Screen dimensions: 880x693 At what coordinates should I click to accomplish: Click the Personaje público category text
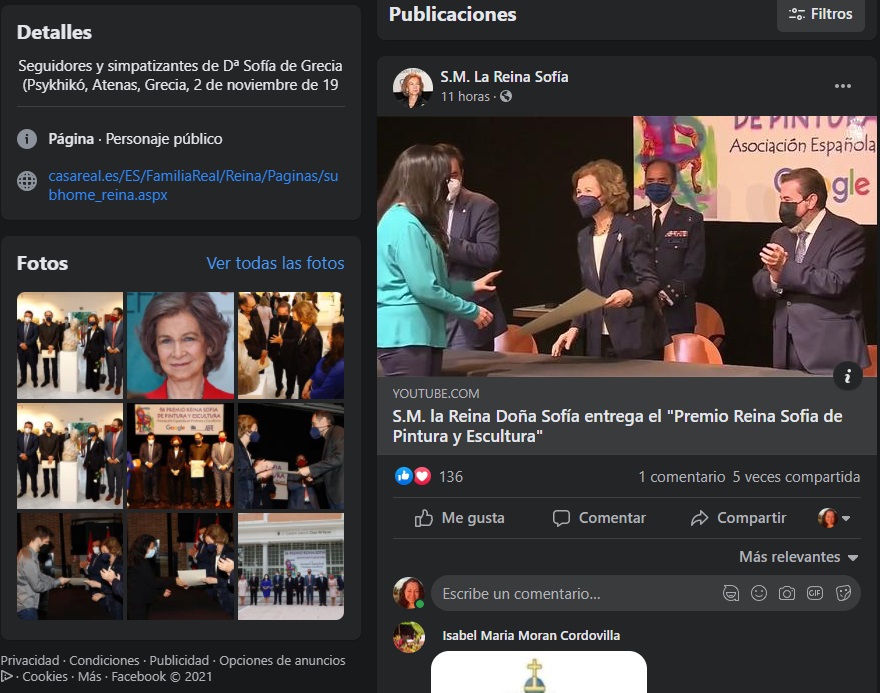pyautogui.click(x=164, y=139)
